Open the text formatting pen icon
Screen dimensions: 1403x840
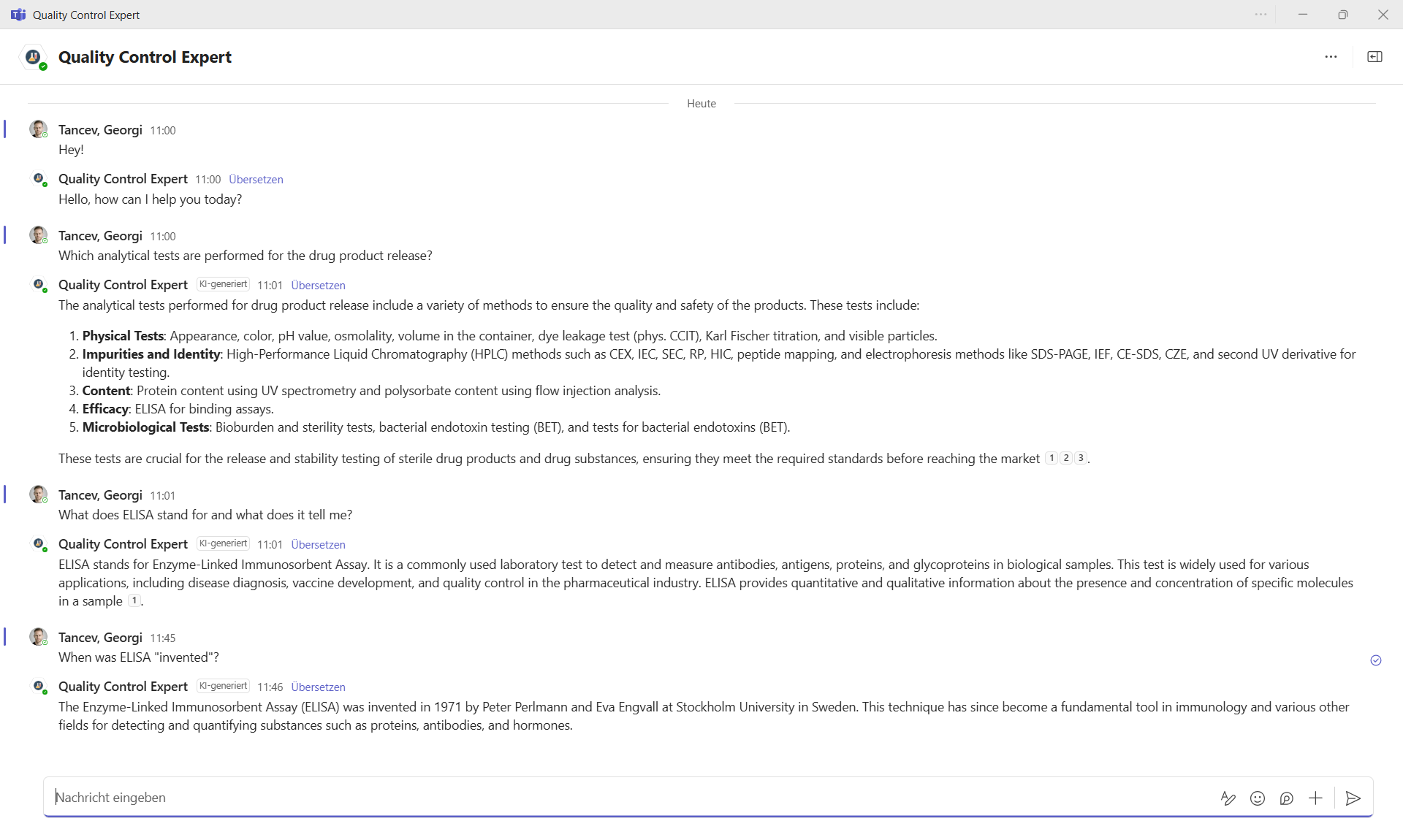coord(1228,798)
